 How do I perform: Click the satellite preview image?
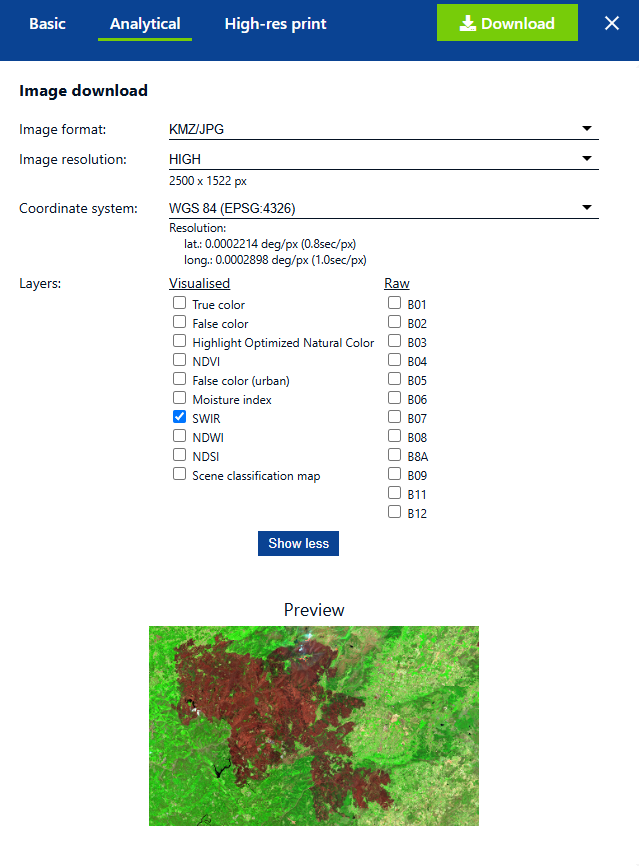314,725
